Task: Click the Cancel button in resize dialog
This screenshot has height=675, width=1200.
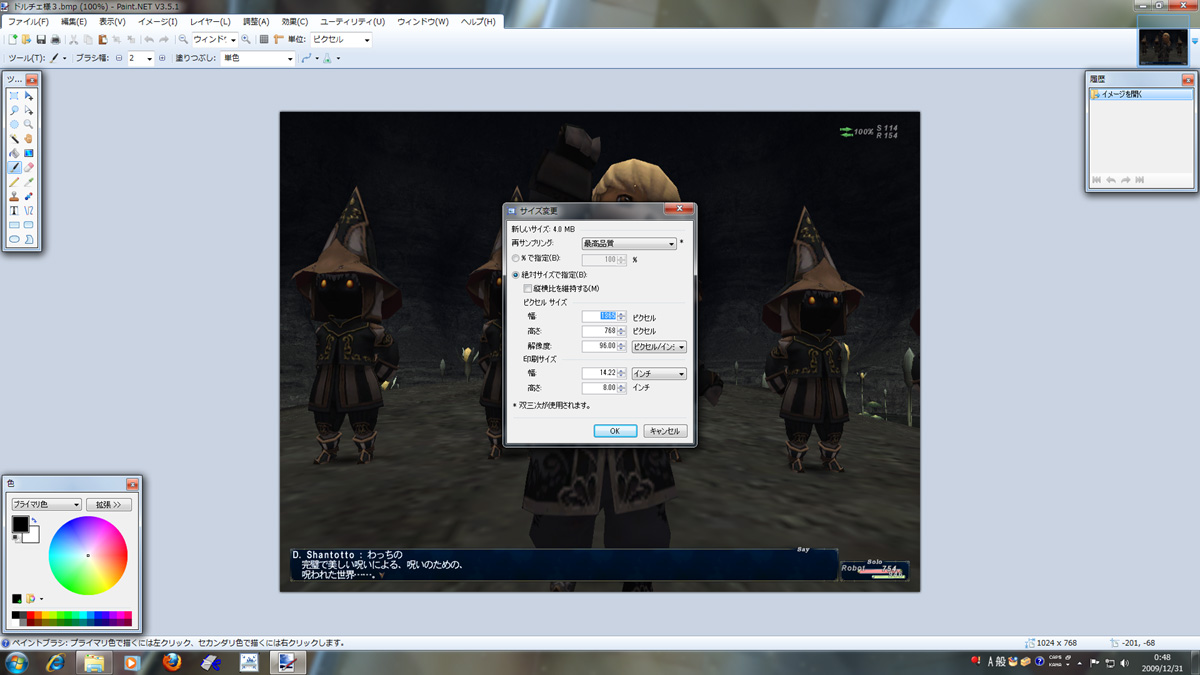Action: pos(665,431)
